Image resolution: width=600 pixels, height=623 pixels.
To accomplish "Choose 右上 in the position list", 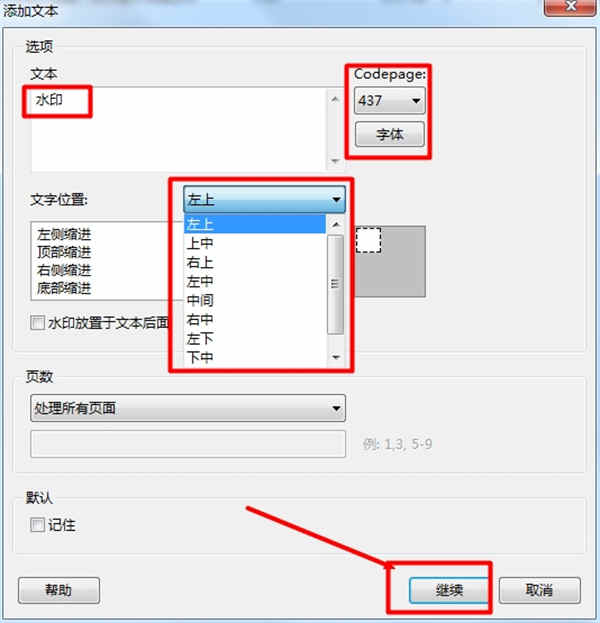I will [255, 262].
